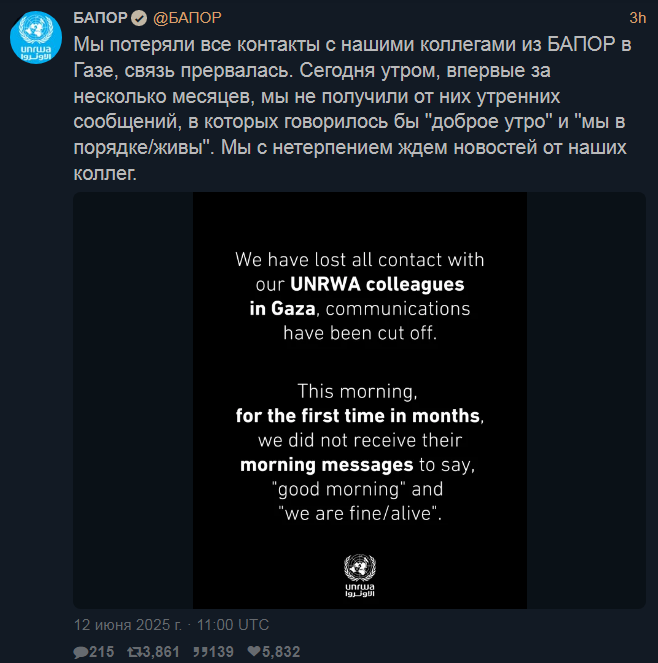Open the 12 июня 2025 г. date link
This screenshot has width=658, height=663.
(x=128, y=625)
